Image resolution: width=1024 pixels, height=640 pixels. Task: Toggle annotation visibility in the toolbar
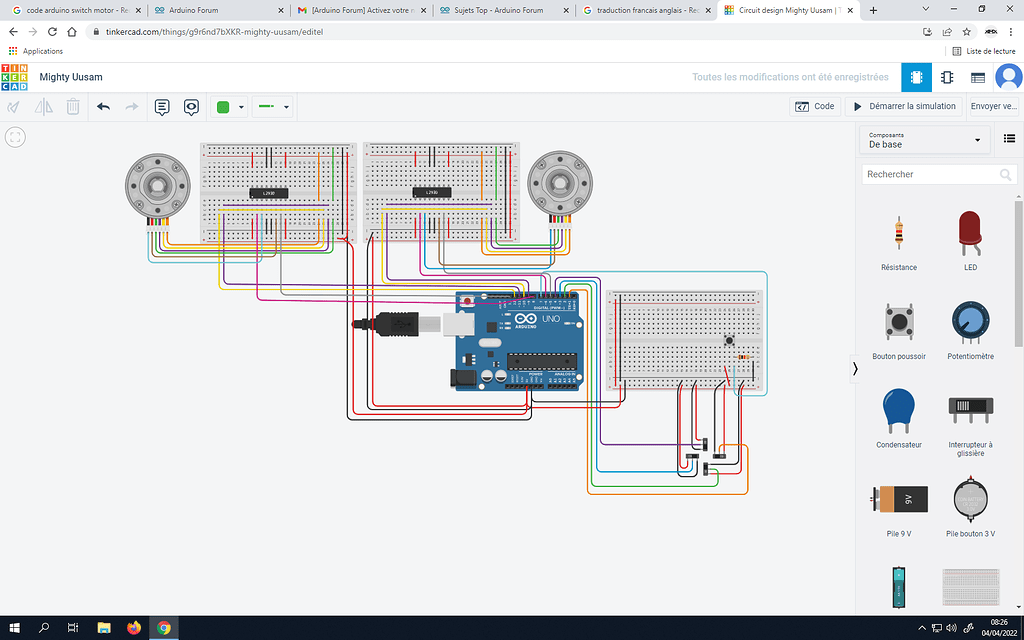point(190,106)
